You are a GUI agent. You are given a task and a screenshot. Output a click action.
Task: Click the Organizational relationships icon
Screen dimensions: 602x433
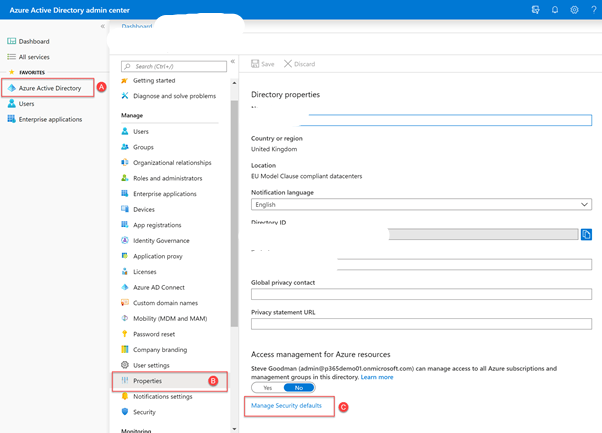(125, 162)
